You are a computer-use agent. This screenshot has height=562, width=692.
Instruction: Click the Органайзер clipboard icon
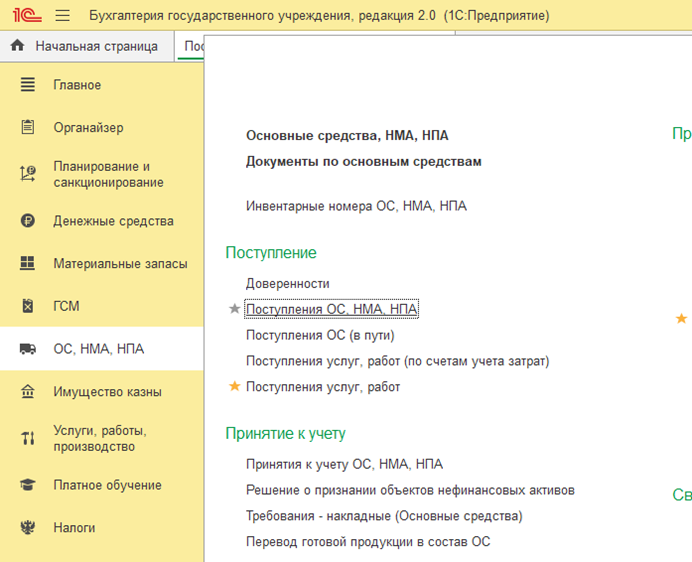pyautogui.click(x=27, y=127)
